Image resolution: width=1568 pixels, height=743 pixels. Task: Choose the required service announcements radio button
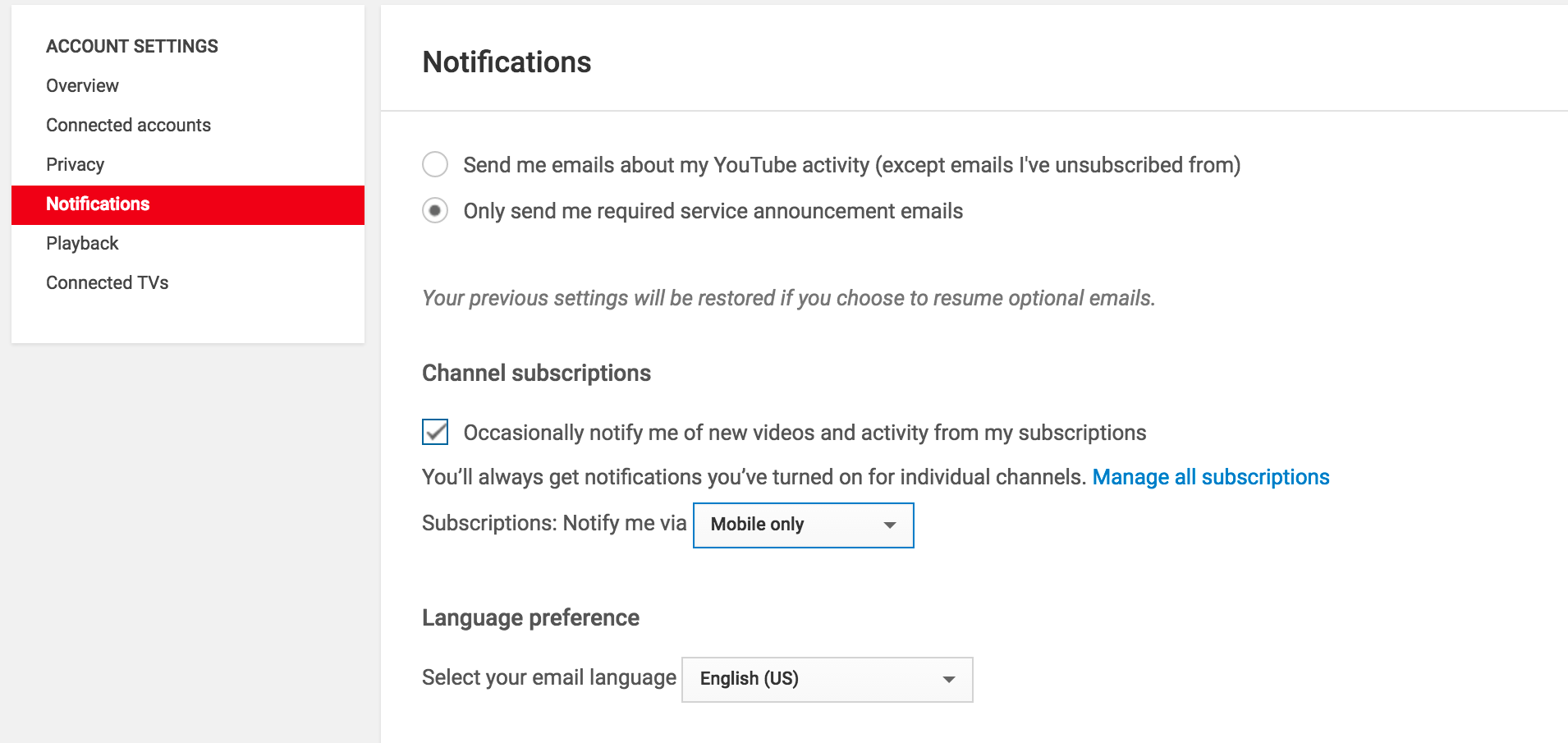click(435, 211)
